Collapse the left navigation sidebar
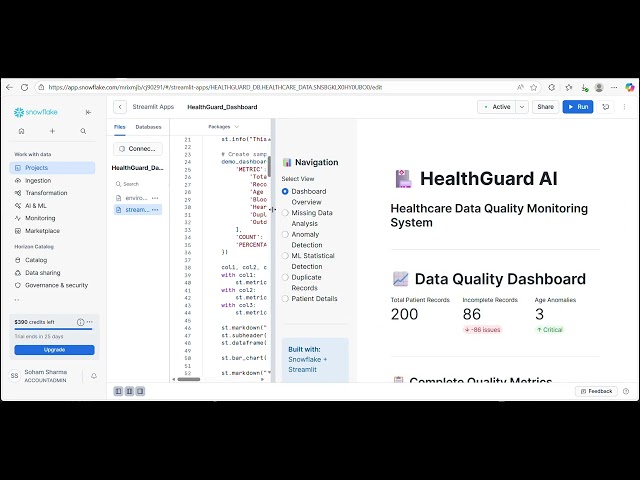Viewport: 640px width, 480px height. point(88,112)
